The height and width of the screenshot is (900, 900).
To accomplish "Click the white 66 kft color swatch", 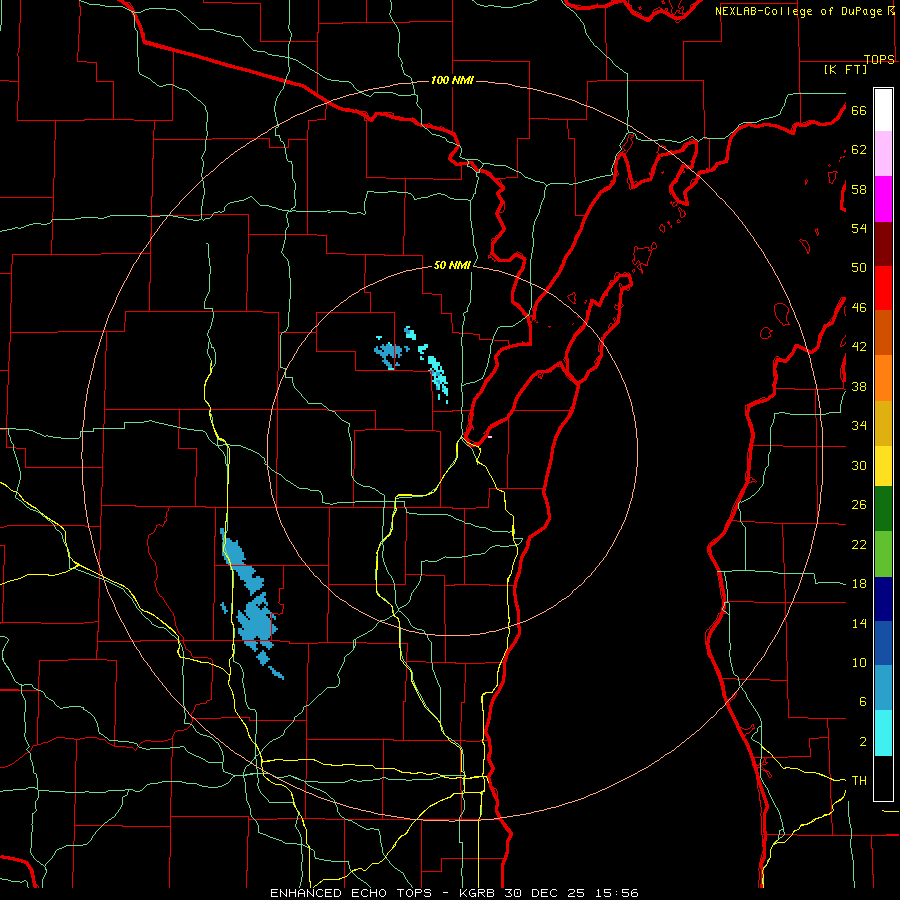I will coord(883,110).
